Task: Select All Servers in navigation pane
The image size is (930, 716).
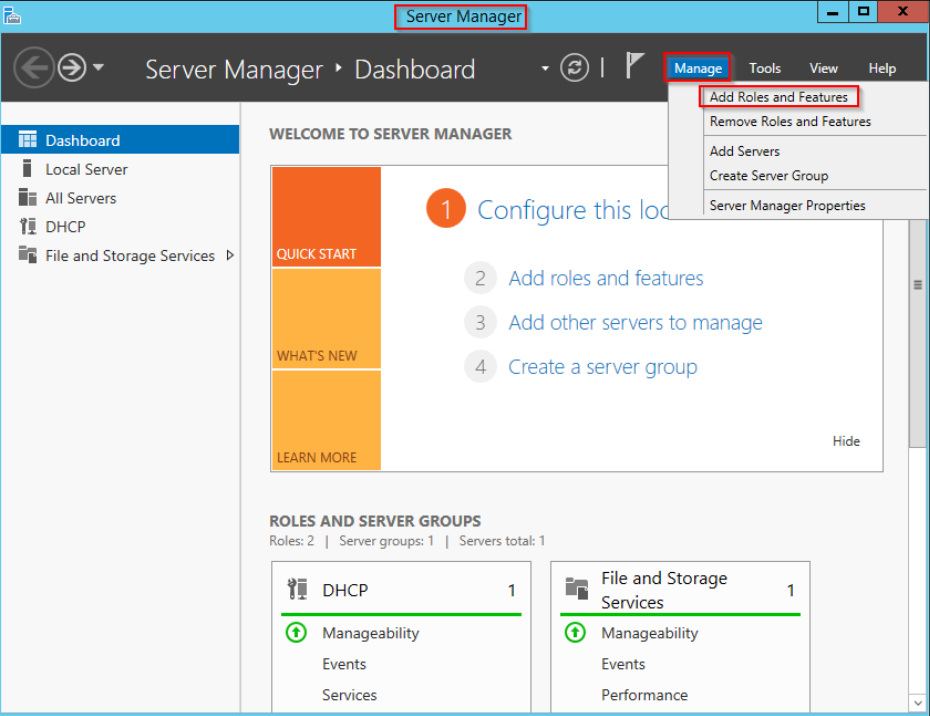Action: click(120, 198)
